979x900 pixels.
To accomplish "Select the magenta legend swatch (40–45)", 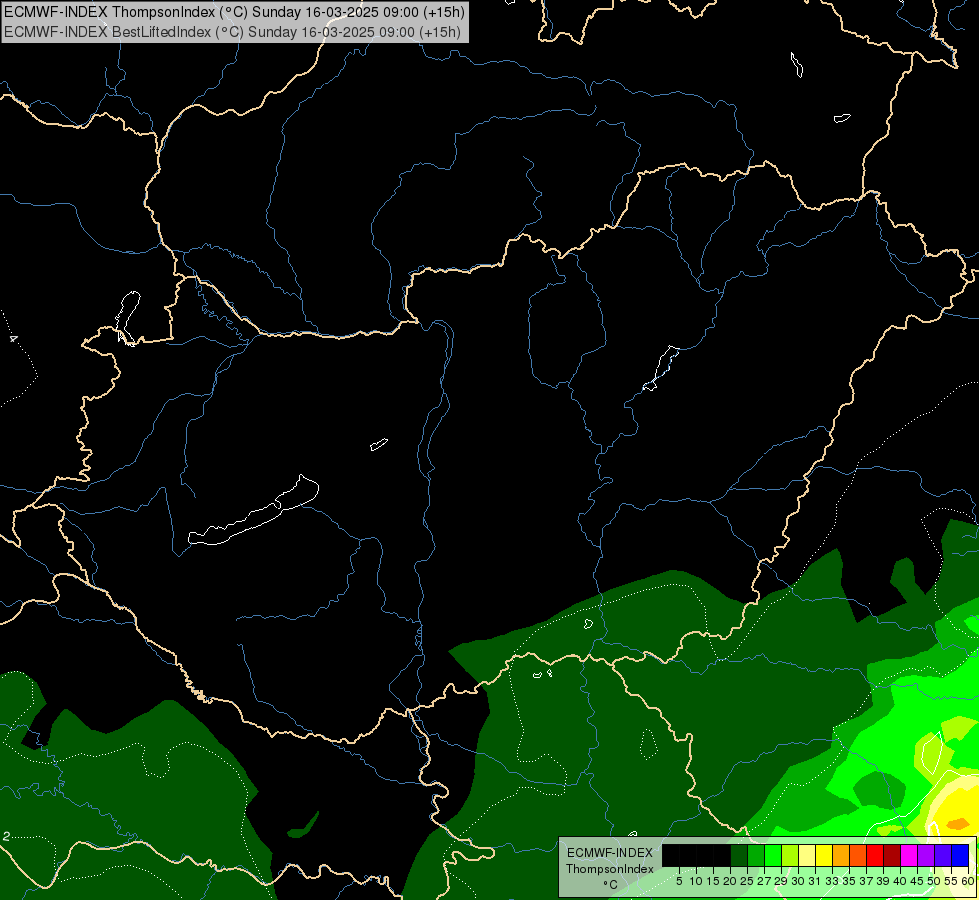I will click(908, 855).
